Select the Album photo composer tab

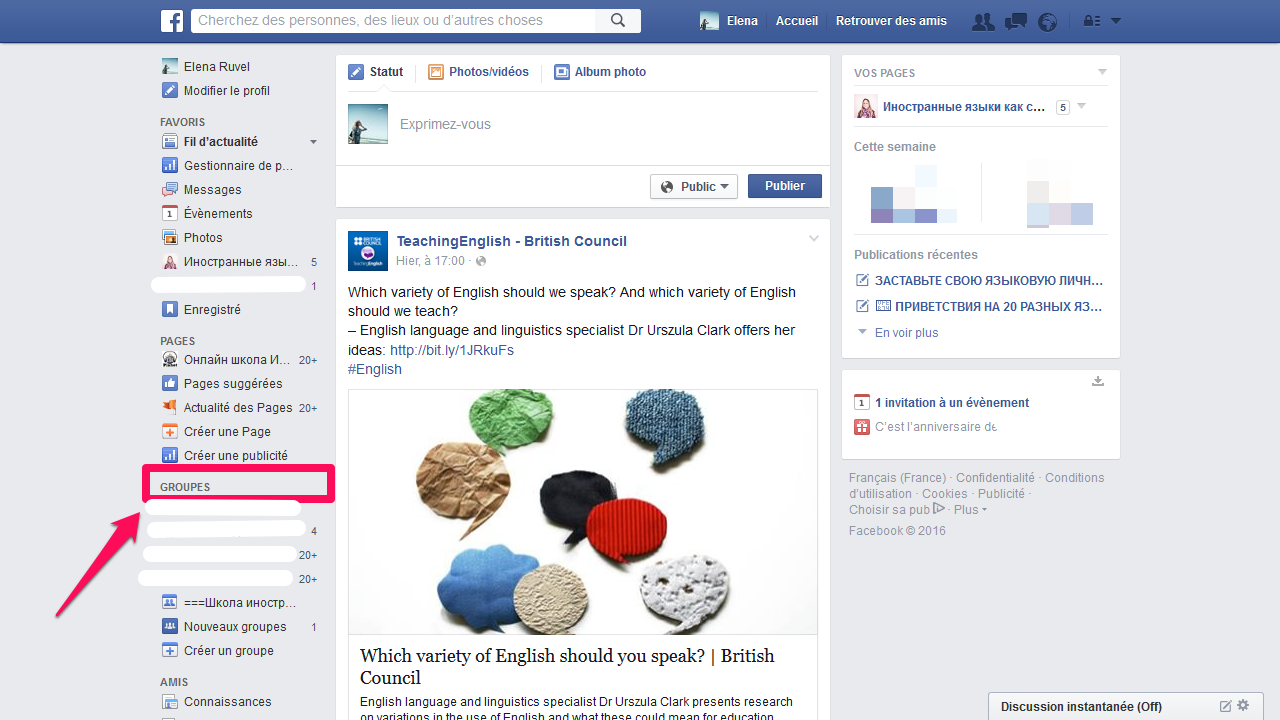600,72
